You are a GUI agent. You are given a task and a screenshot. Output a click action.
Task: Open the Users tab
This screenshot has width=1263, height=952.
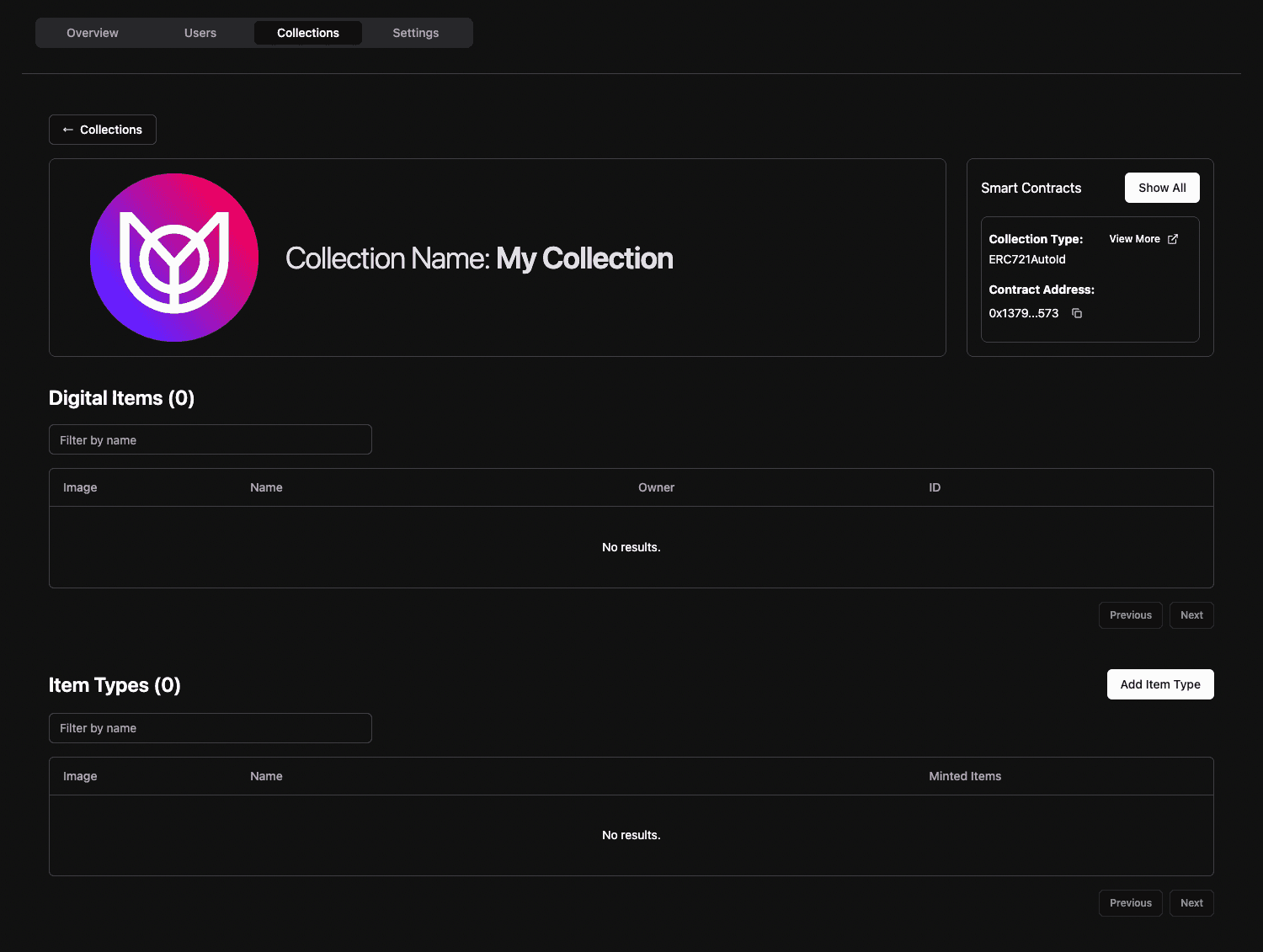pos(200,33)
